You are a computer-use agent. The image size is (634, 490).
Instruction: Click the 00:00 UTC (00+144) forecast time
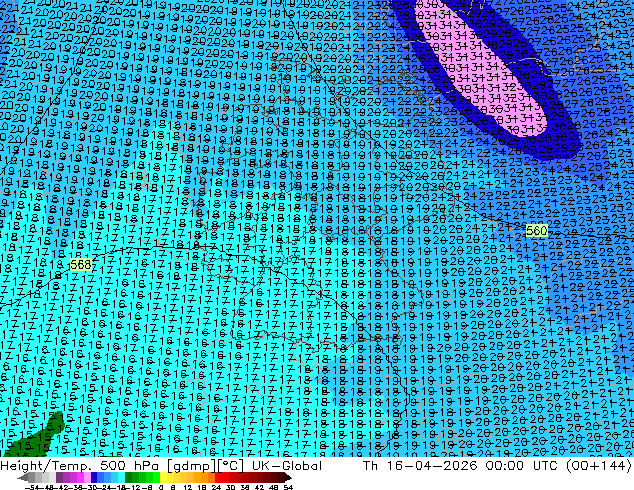[x=558, y=466]
